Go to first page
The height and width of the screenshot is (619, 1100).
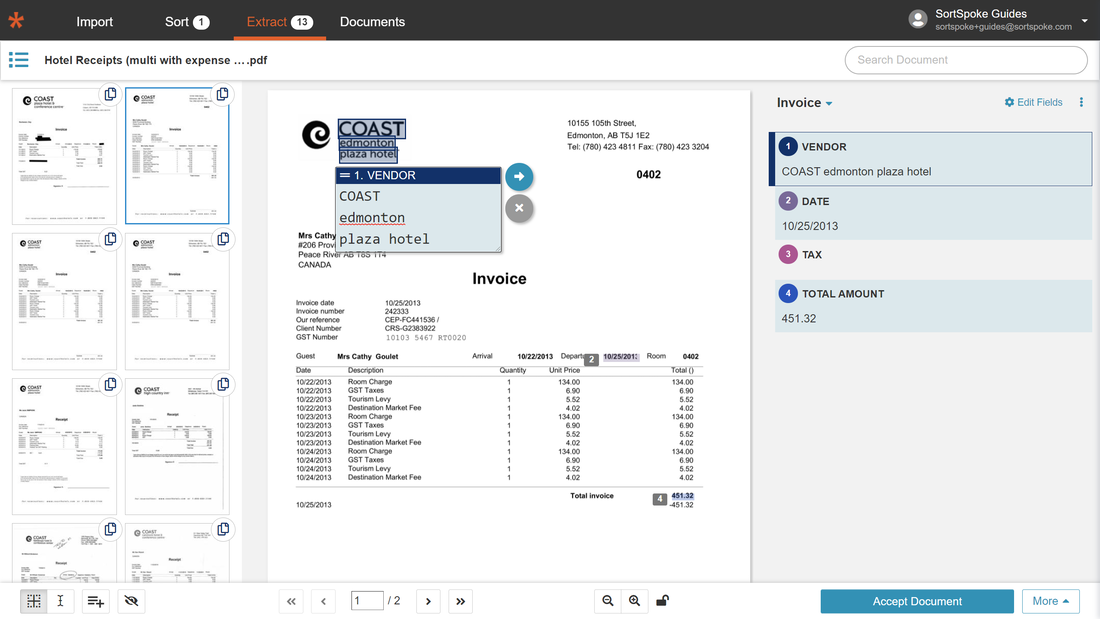(x=291, y=601)
